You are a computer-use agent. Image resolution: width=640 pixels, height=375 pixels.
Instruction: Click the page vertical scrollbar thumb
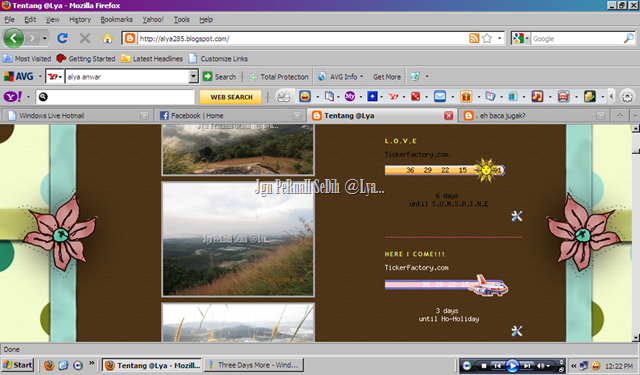[x=636, y=151]
